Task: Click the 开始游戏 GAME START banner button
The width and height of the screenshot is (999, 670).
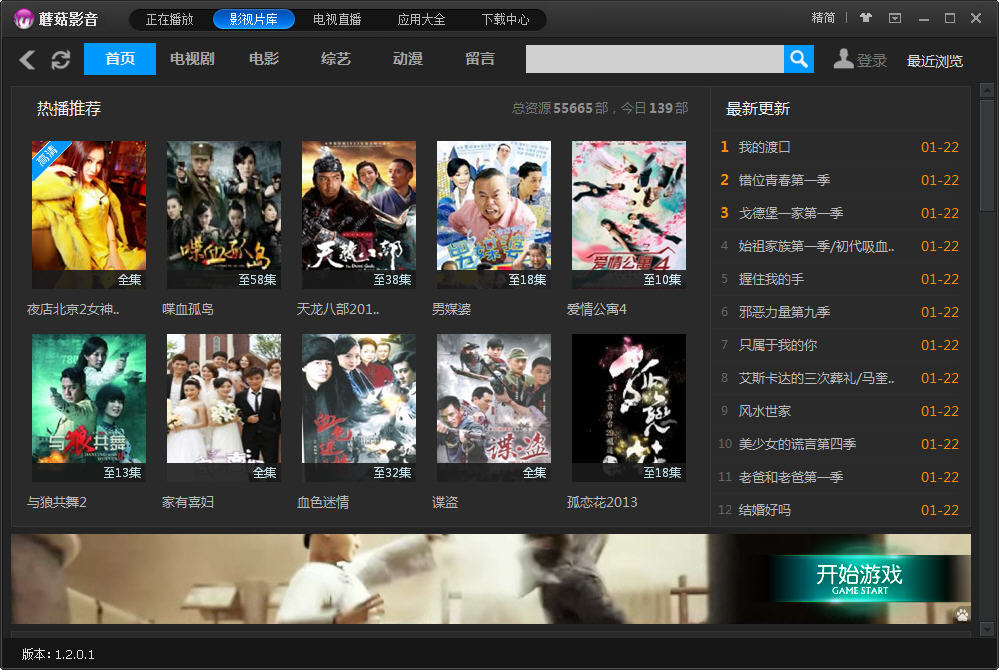Action: pos(860,578)
